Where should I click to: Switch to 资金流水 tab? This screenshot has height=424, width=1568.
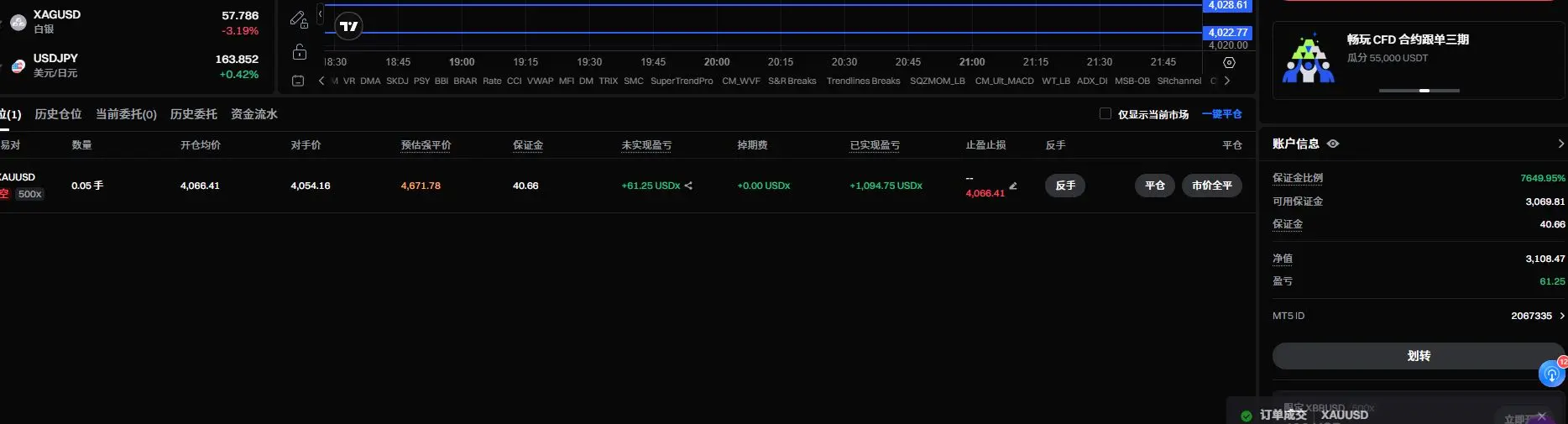[x=254, y=114]
